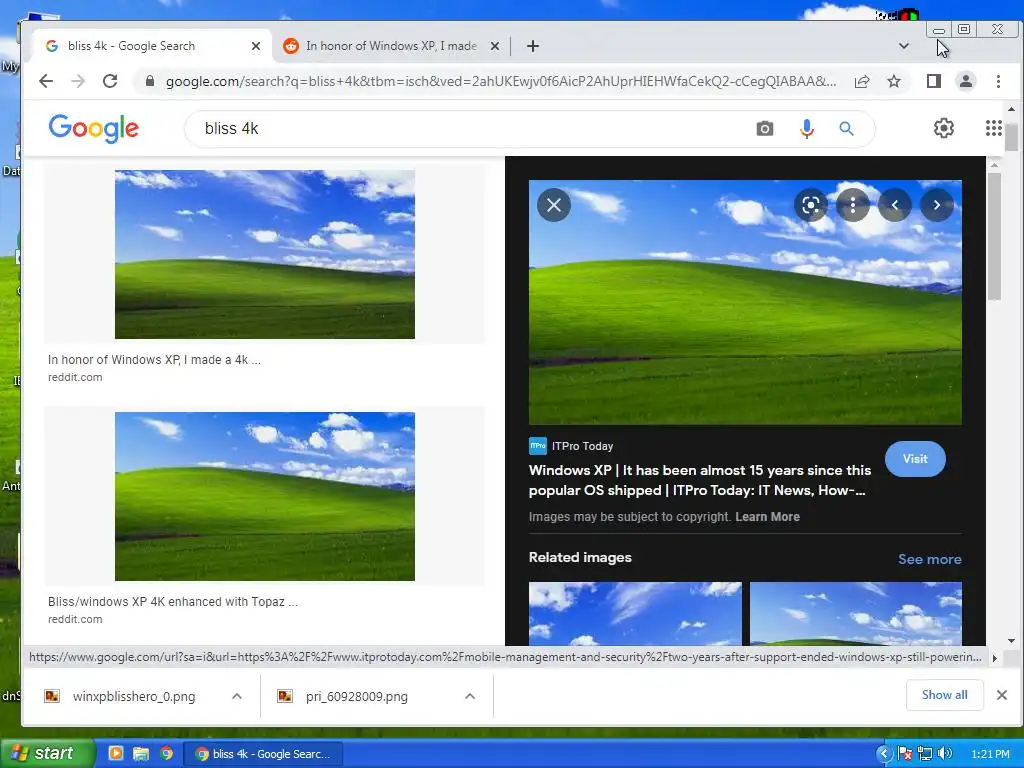Go back with the browser back arrow
1024x768 pixels.
(46, 81)
